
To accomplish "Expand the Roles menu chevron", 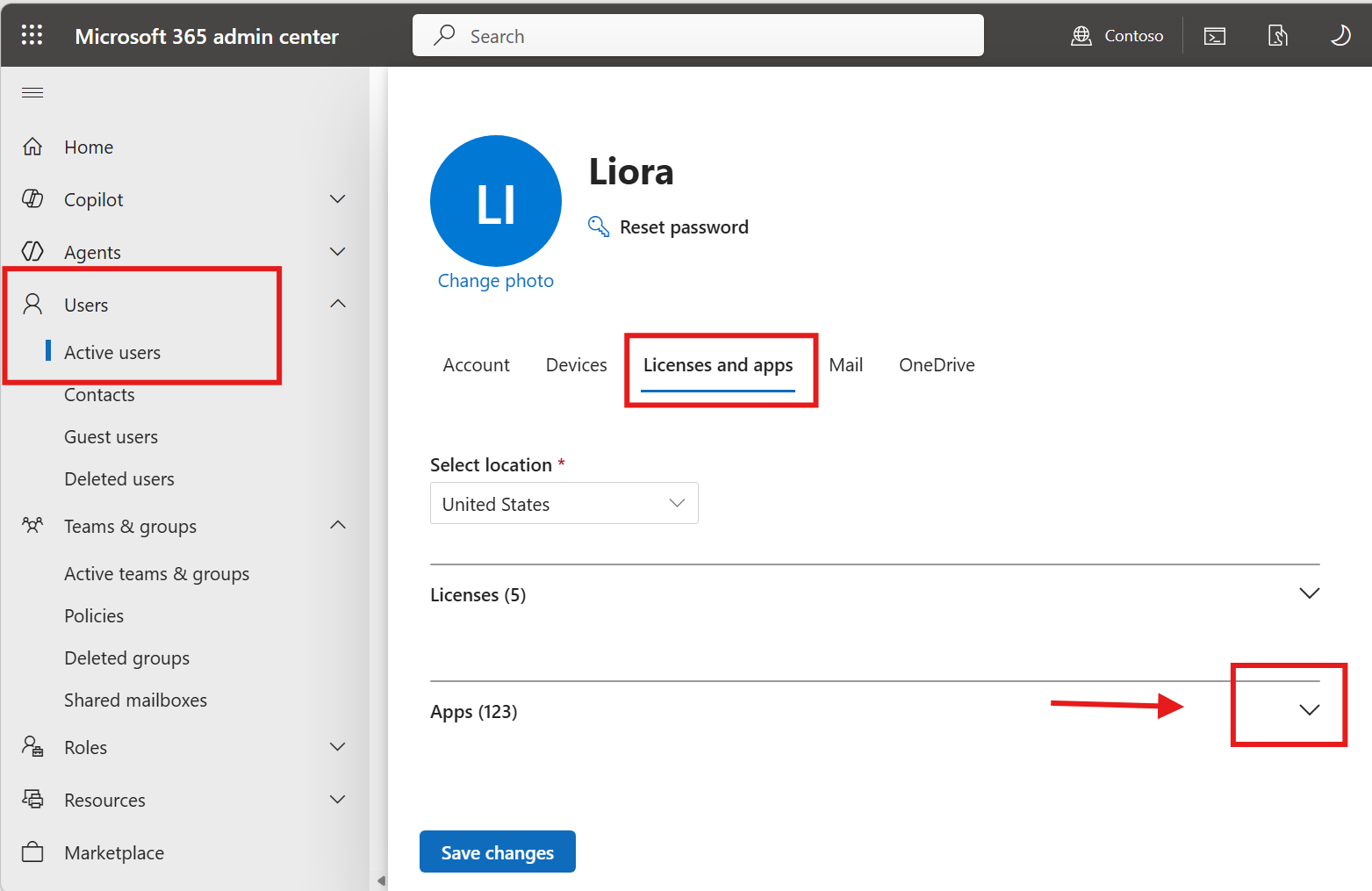I will [x=338, y=747].
